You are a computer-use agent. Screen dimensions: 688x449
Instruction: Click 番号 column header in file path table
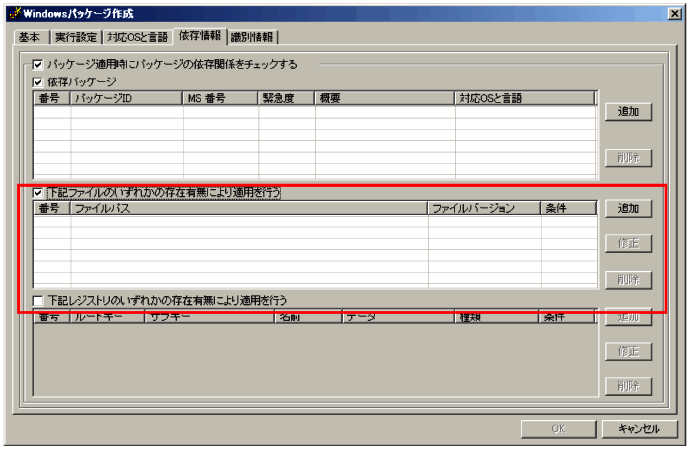[52, 208]
